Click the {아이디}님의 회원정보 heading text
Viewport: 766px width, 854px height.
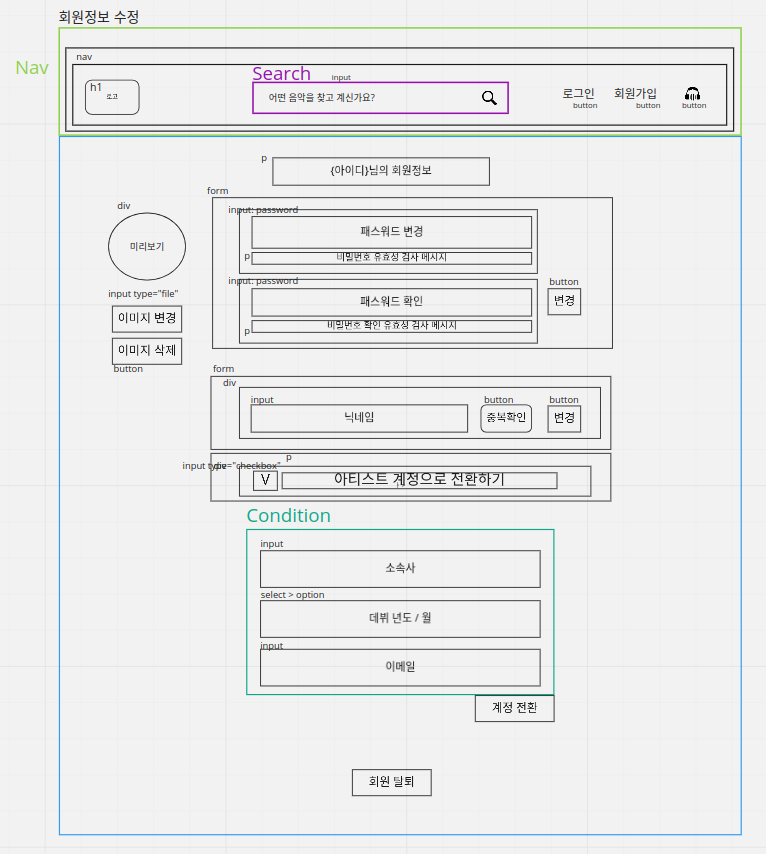point(381,171)
